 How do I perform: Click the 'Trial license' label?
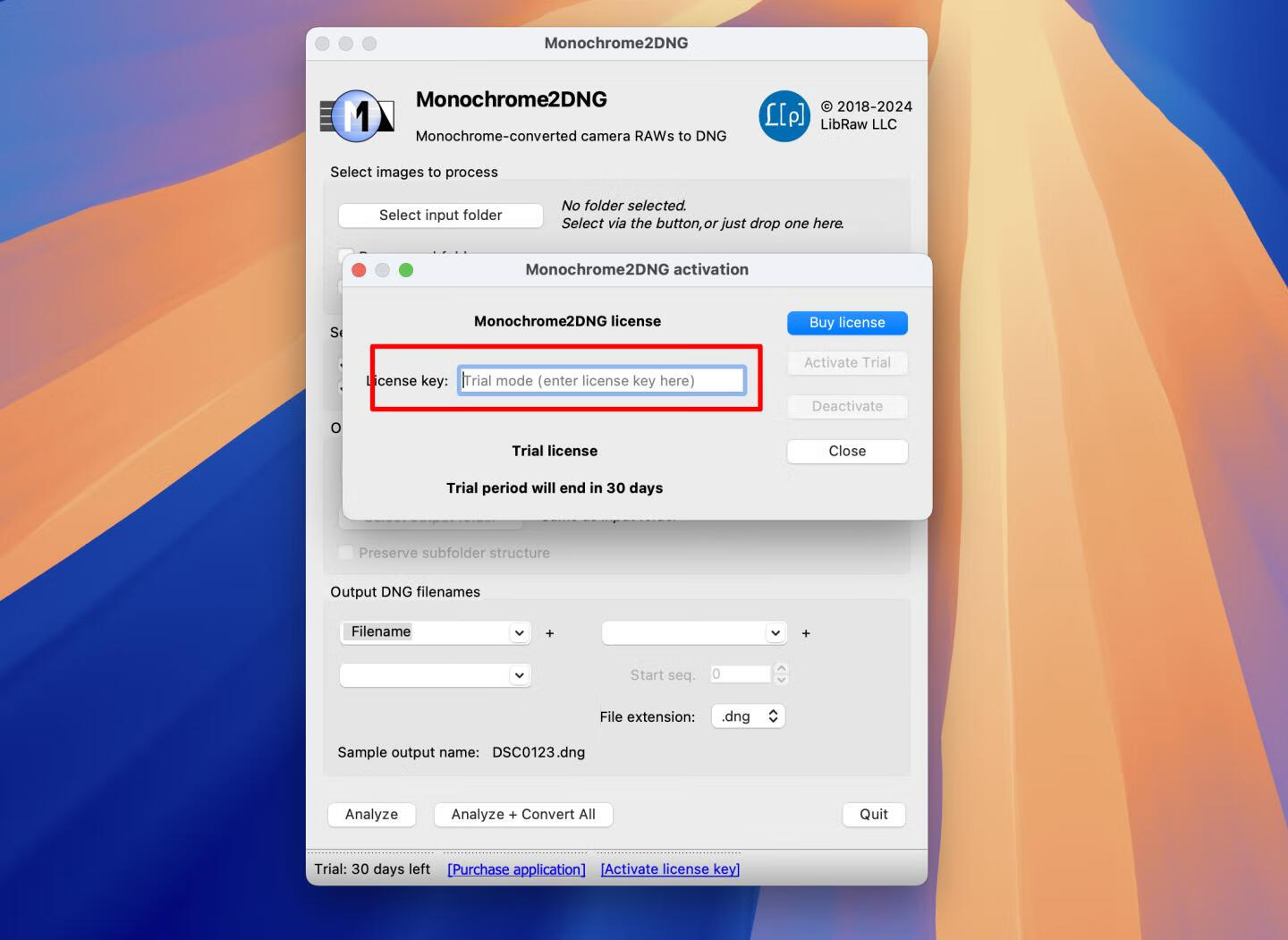pos(555,452)
